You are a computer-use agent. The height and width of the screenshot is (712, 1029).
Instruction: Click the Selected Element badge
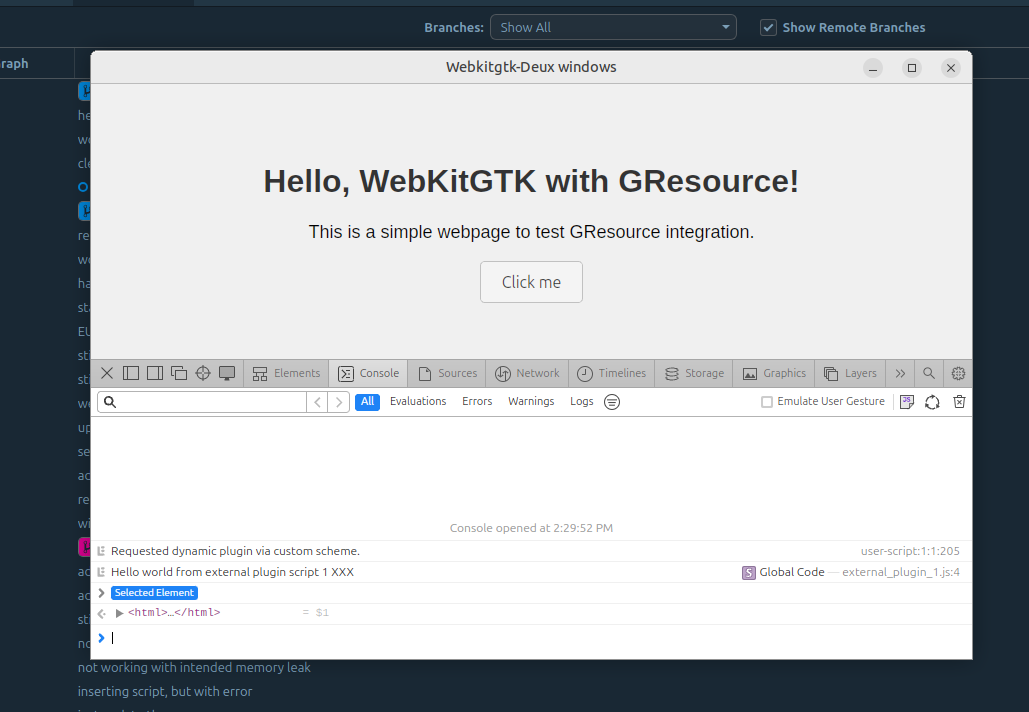154,593
